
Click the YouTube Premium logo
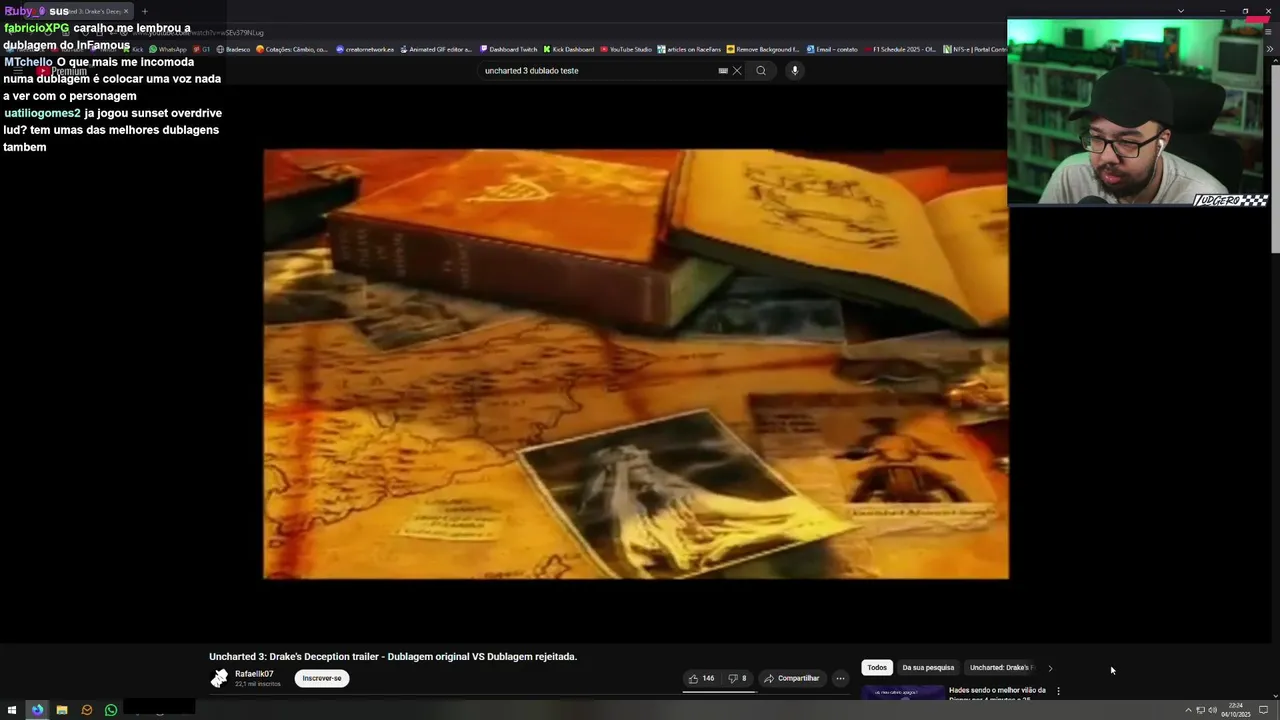[x=62, y=71]
